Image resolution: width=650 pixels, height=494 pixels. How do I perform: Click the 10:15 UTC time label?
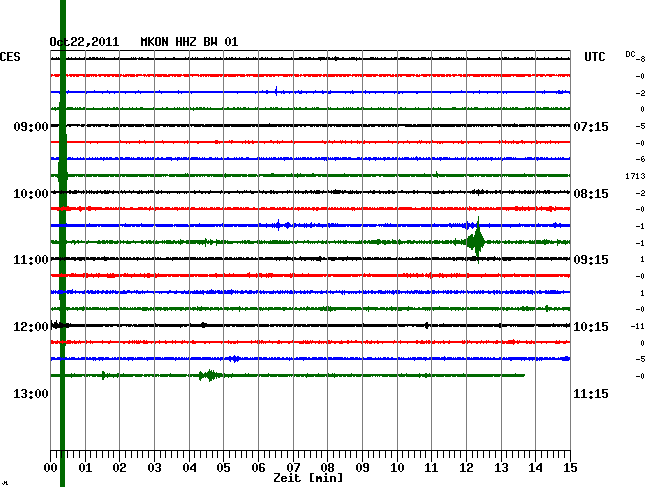click(591, 327)
